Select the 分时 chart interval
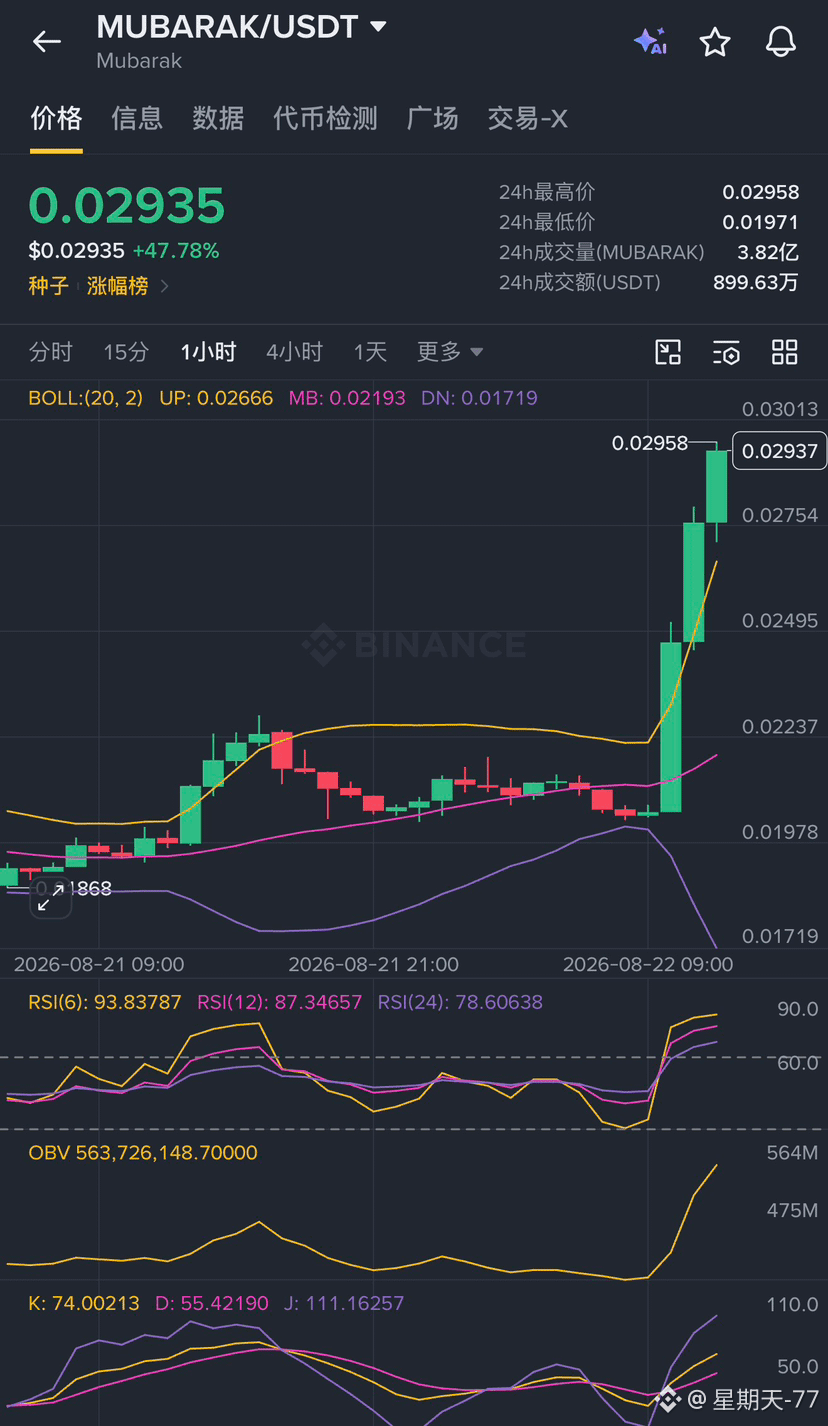Screen dimensions: 828x1426 pos(51,352)
